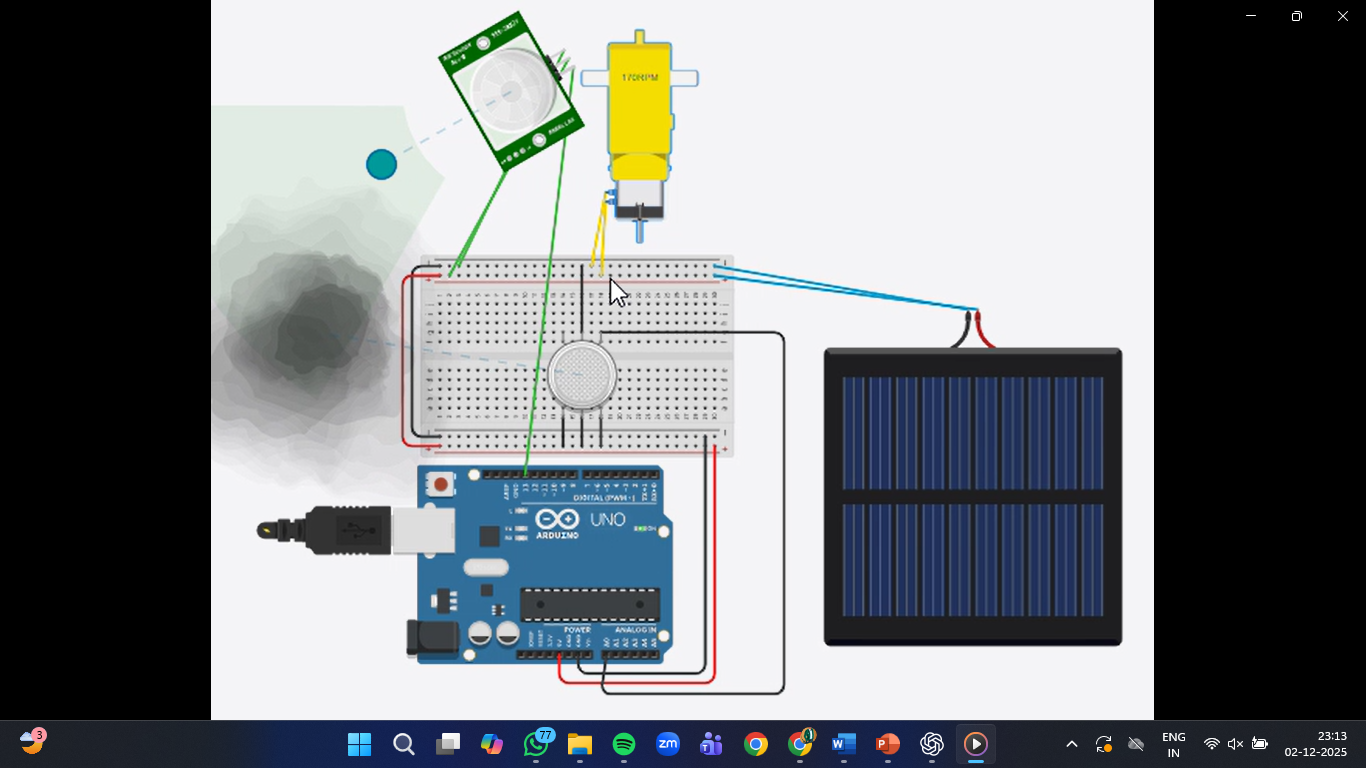
Task: Launch Spotify from the taskbar
Action: click(623, 745)
